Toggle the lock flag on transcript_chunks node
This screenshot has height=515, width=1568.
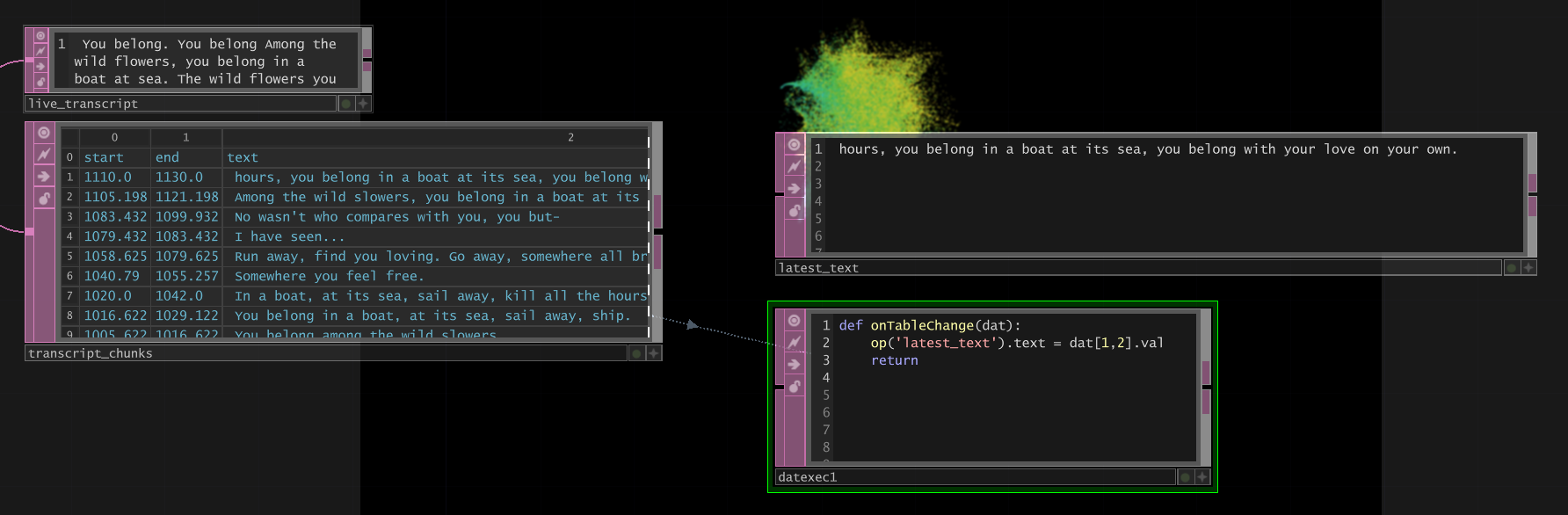43,199
